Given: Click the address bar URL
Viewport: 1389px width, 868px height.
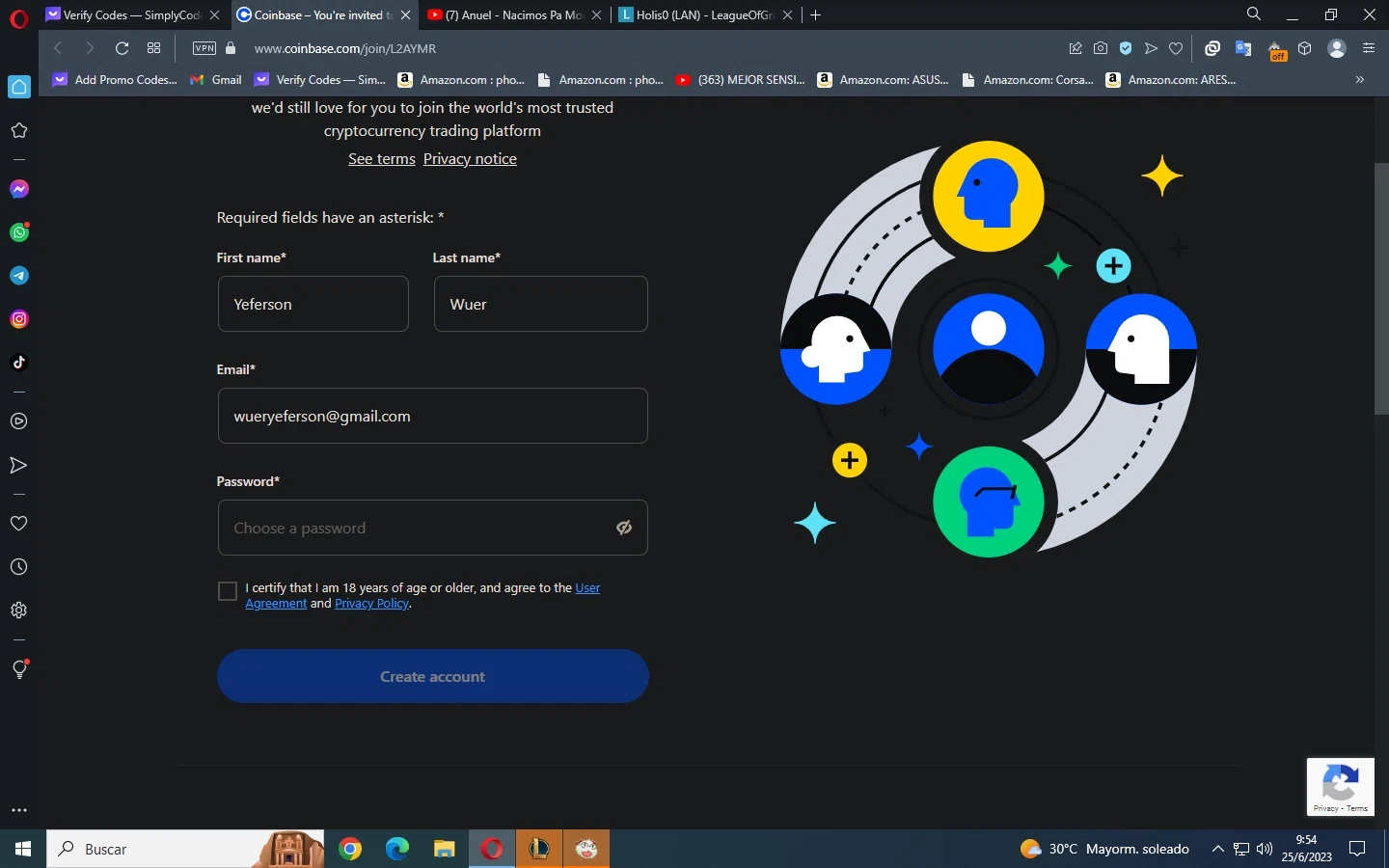Looking at the screenshot, I should click(x=345, y=48).
